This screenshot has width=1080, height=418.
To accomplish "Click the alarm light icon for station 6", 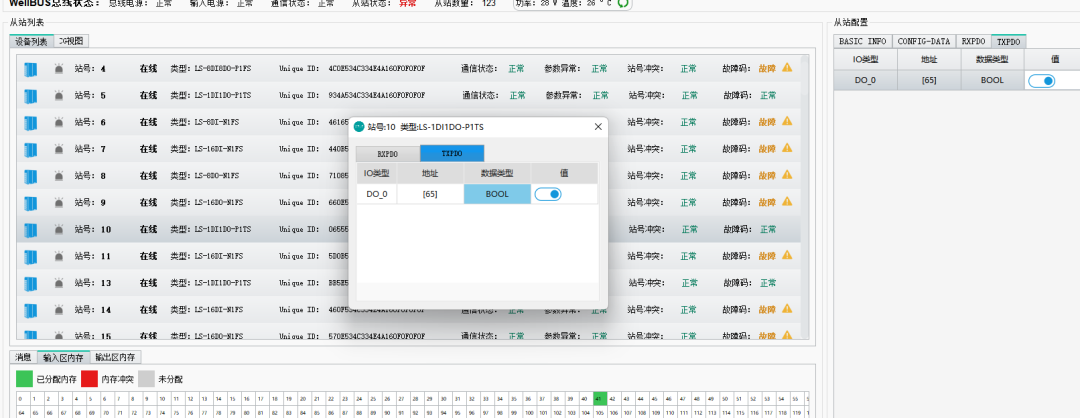I will [59, 123].
